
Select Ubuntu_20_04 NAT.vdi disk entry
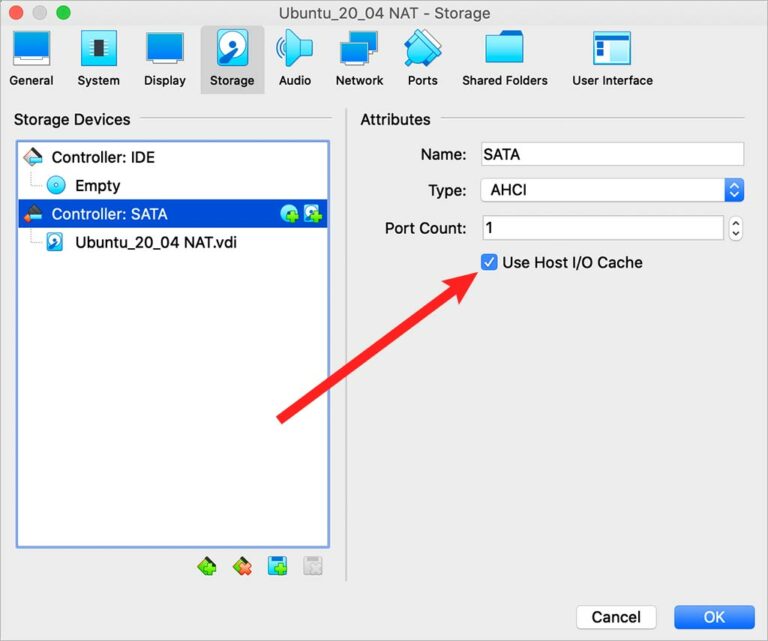[x=172, y=242]
